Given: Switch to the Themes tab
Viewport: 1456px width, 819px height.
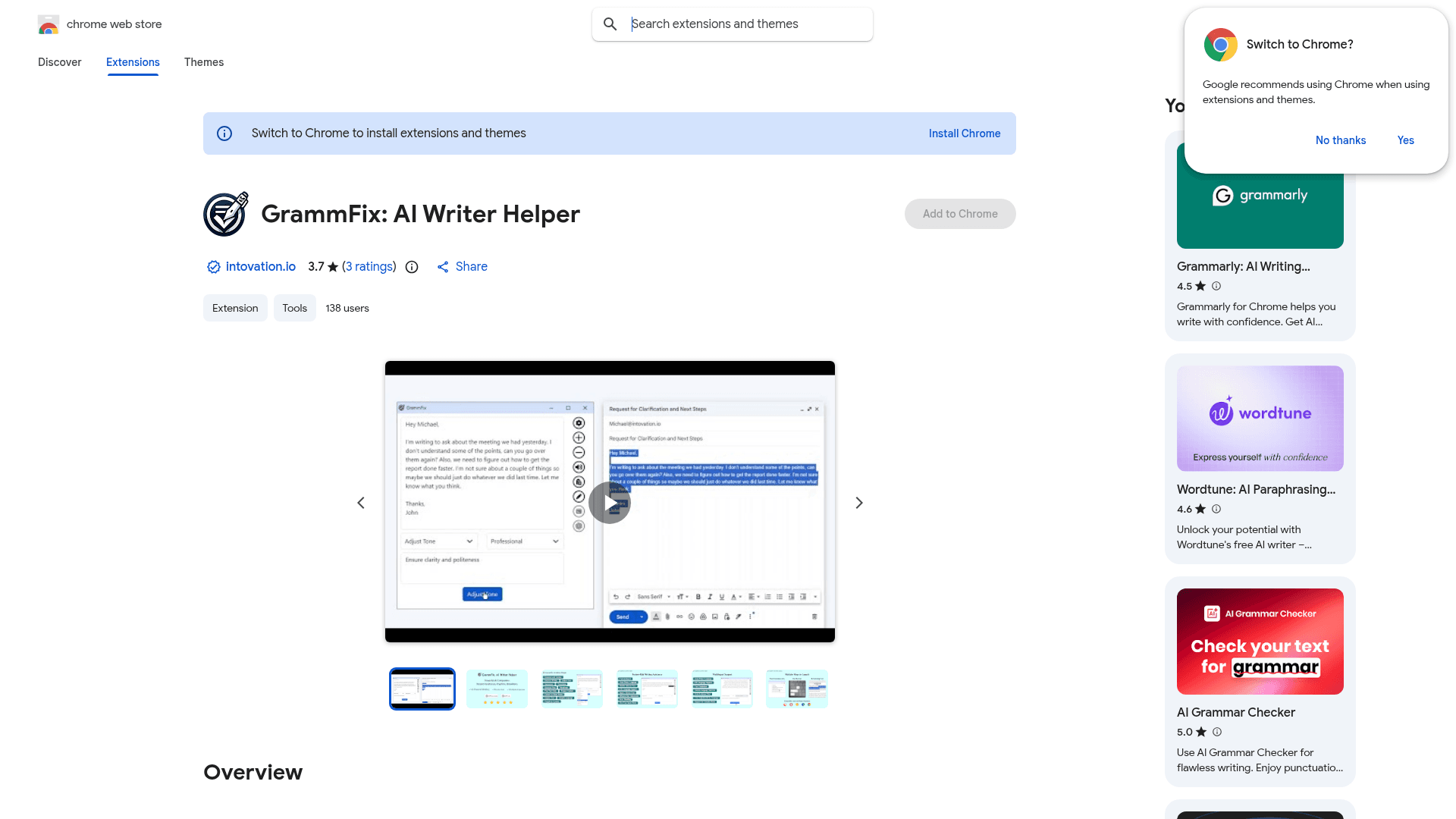Looking at the screenshot, I should pyautogui.click(x=204, y=62).
